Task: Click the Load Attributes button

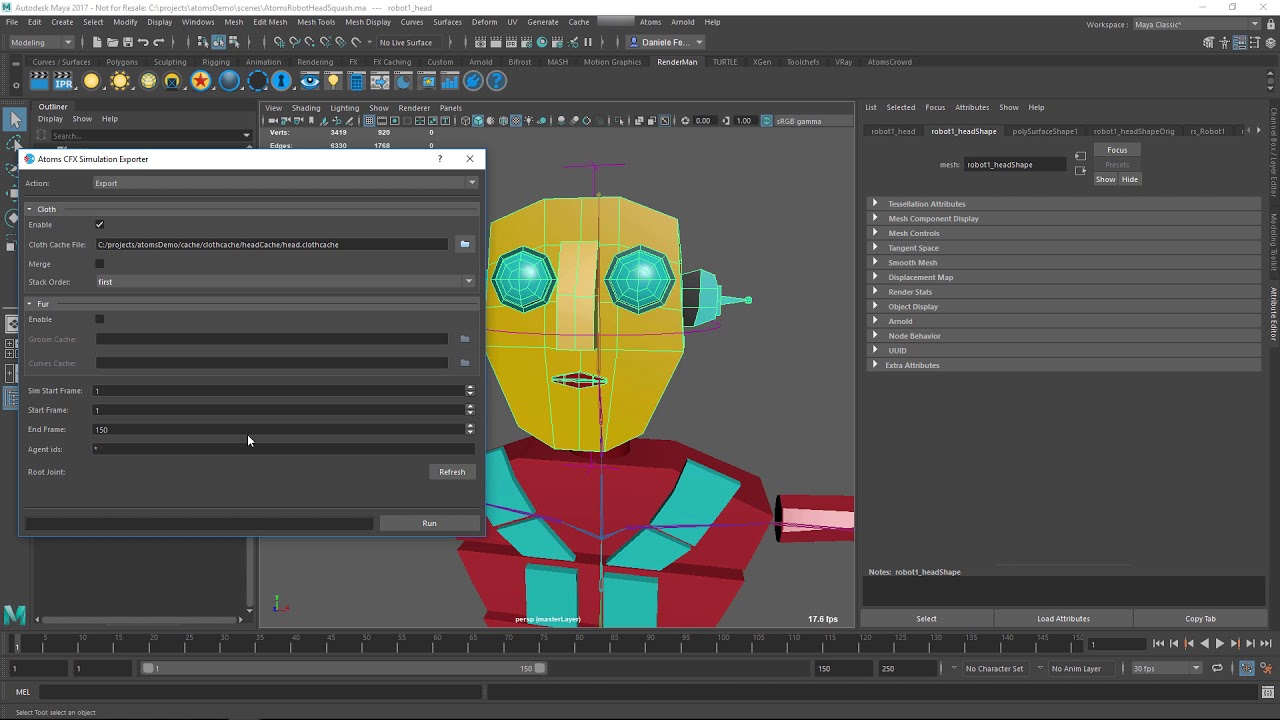Action: (1063, 619)
